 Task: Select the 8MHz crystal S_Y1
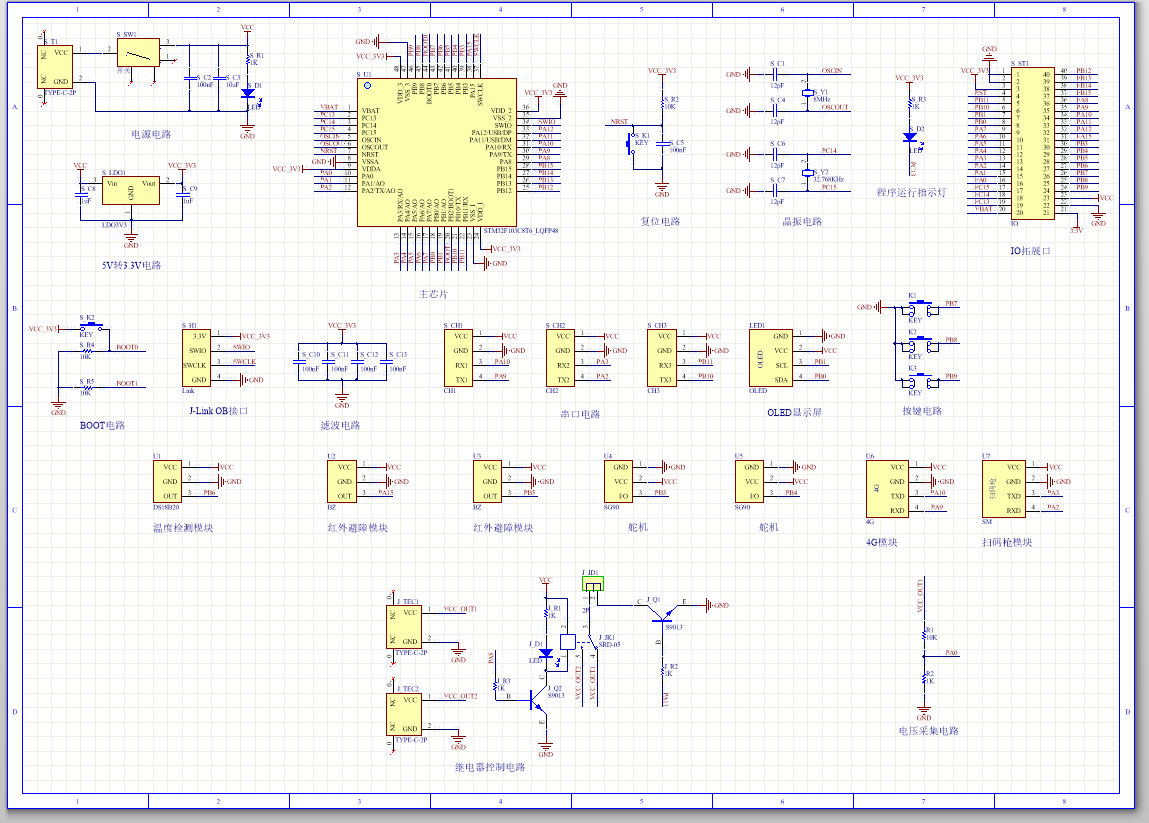pos(807,93)
